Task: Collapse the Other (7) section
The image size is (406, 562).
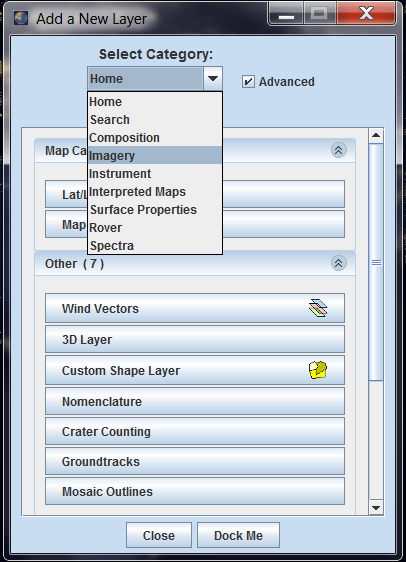Action: pos(339,263)
